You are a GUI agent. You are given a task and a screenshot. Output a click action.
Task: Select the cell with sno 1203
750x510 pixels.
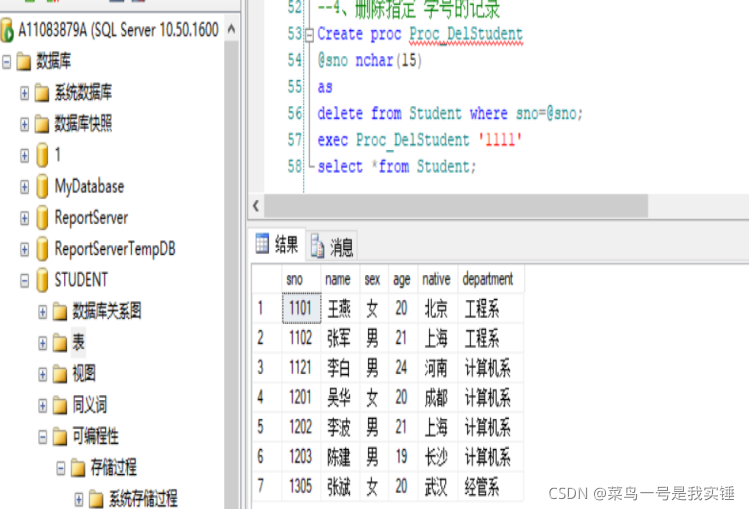(301, 457)
